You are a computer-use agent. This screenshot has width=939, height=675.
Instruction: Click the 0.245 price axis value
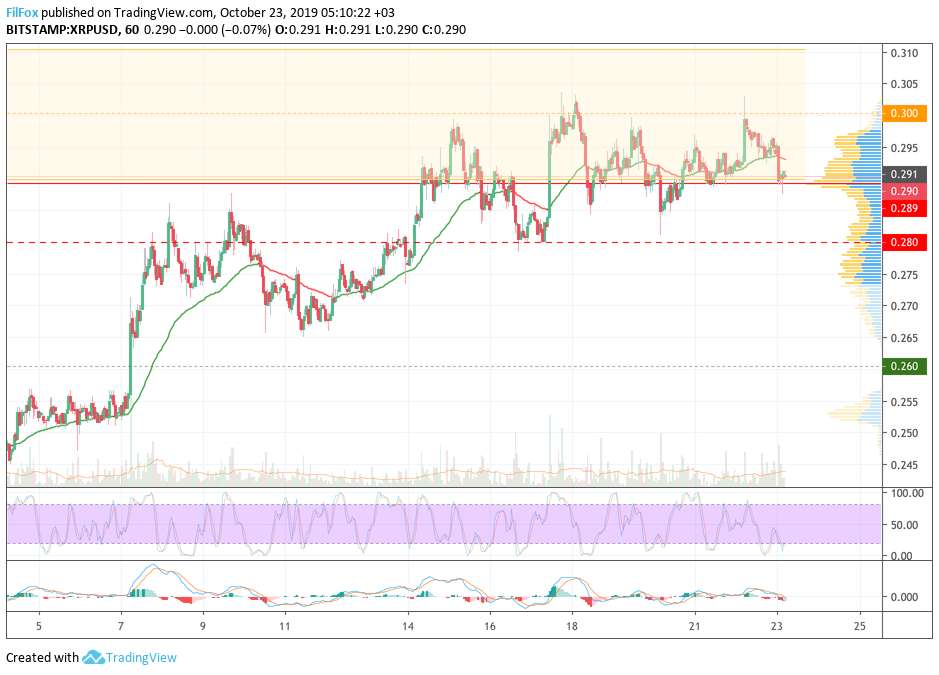(904, 465)
